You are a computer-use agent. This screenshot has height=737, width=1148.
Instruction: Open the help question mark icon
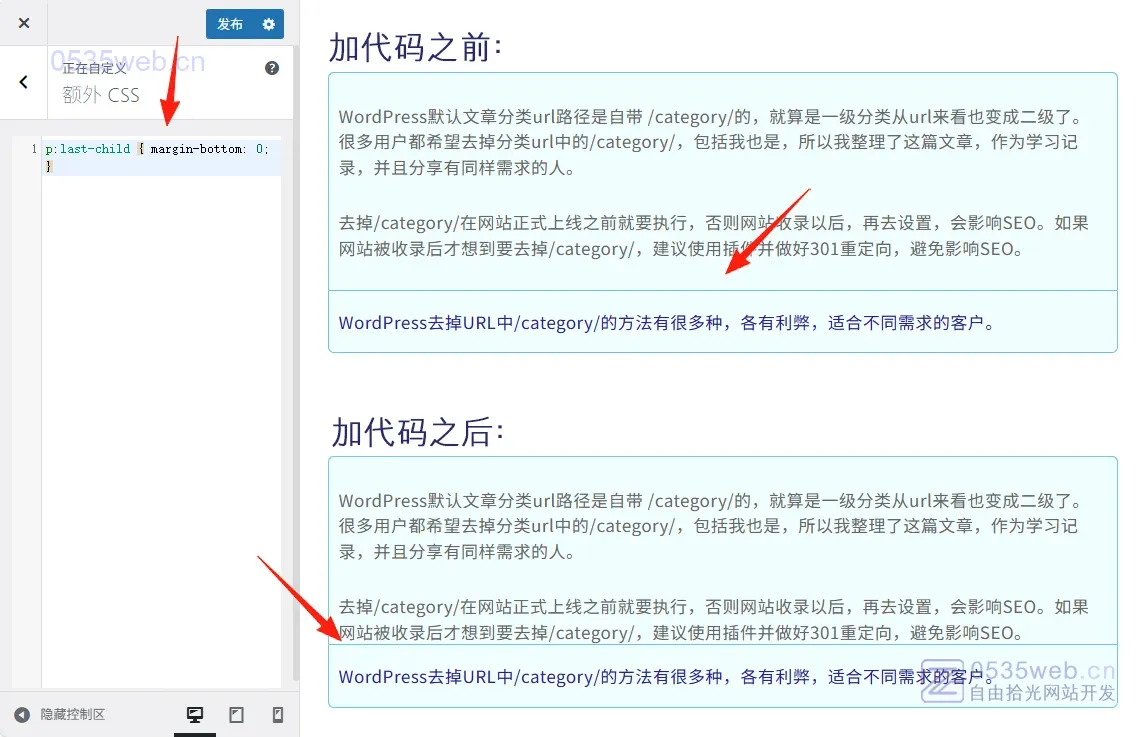(x=272, y=68)
